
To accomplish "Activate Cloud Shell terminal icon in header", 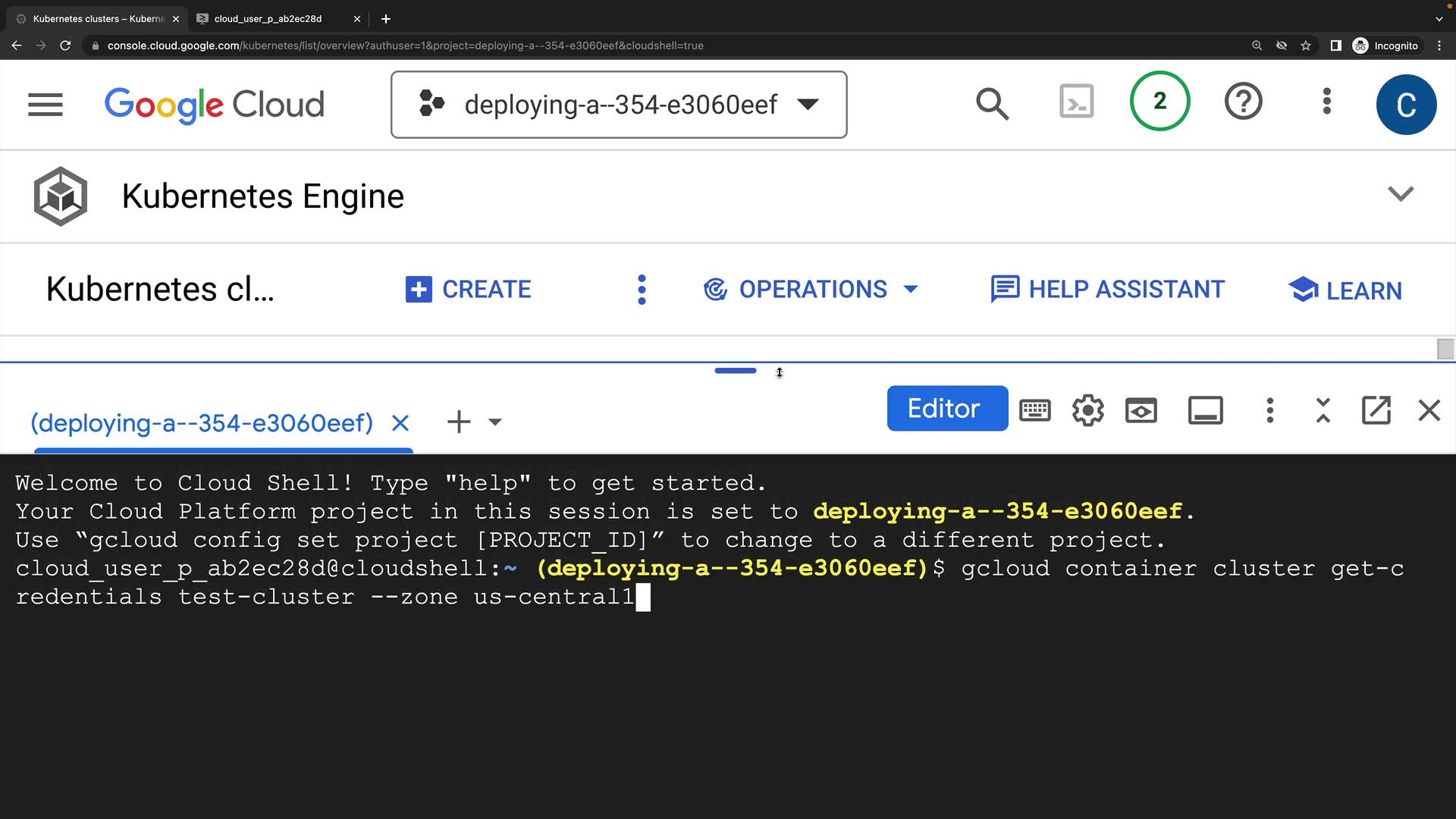I will (x=1076, y=102).
